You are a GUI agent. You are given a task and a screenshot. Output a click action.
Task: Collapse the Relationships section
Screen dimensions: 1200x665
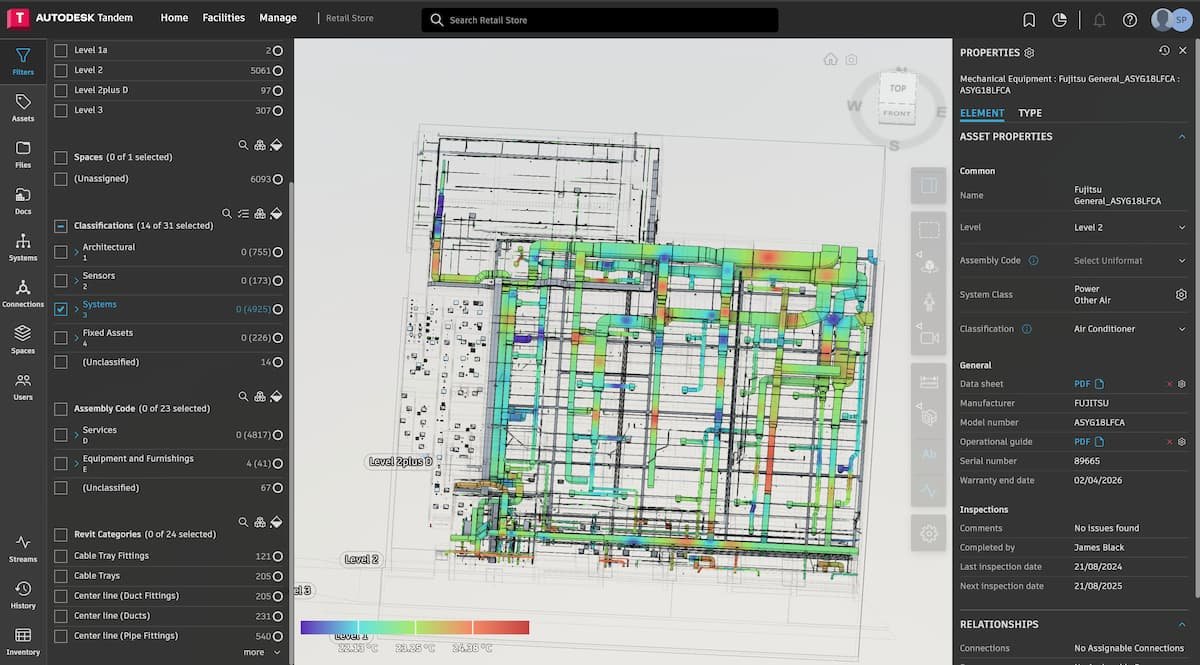pos(1181,624)
